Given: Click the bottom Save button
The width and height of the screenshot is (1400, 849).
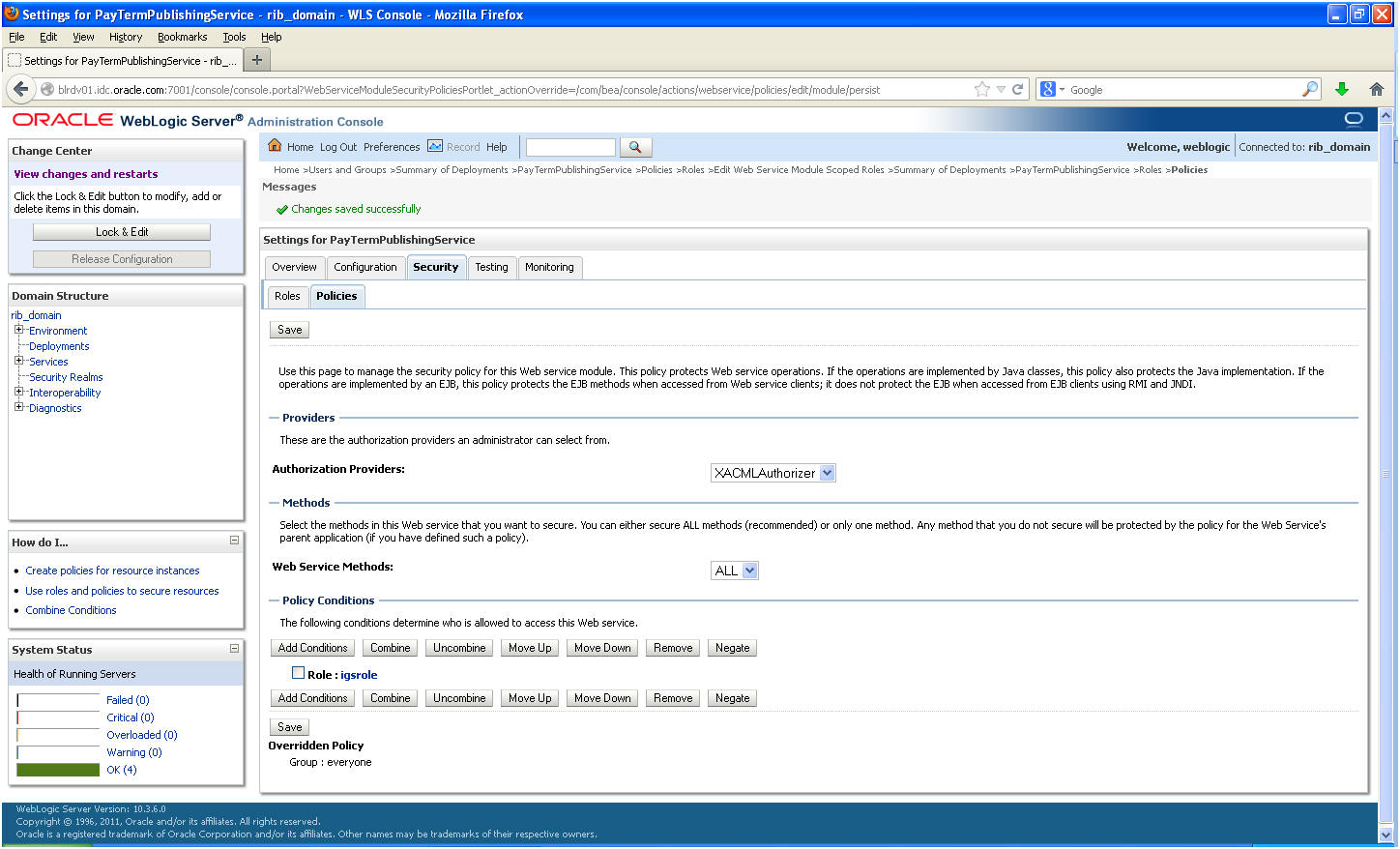Looking at the screenshot, I should click(x=289, y=727).
